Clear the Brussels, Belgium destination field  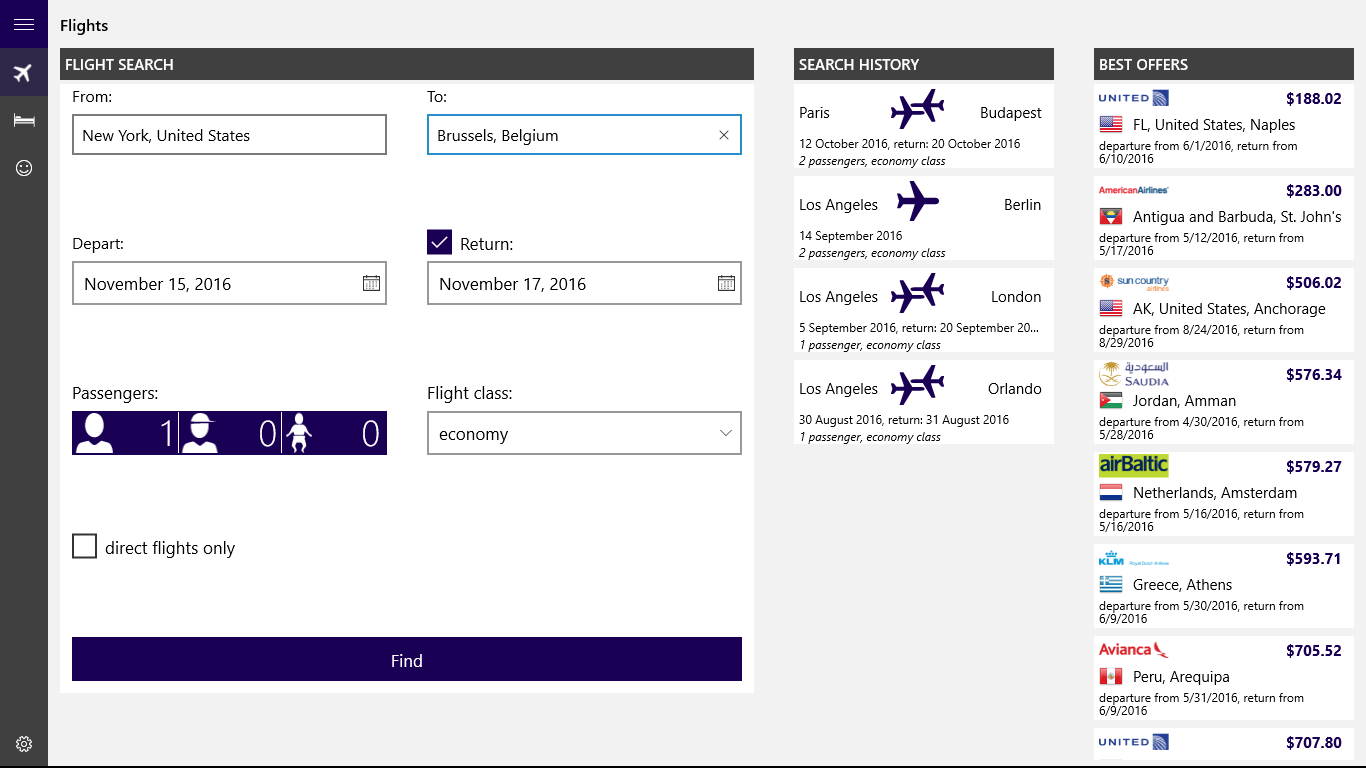(x=724, y=135)
